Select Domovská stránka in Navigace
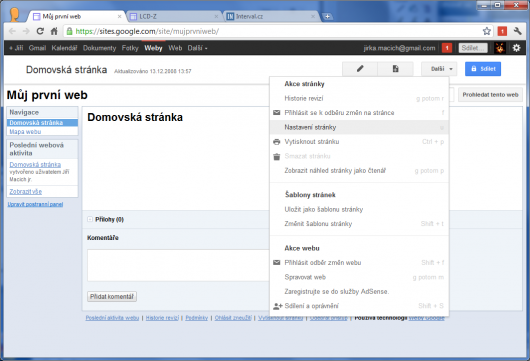Viewport: 530px width, 361px height. [x=42, y=123]
